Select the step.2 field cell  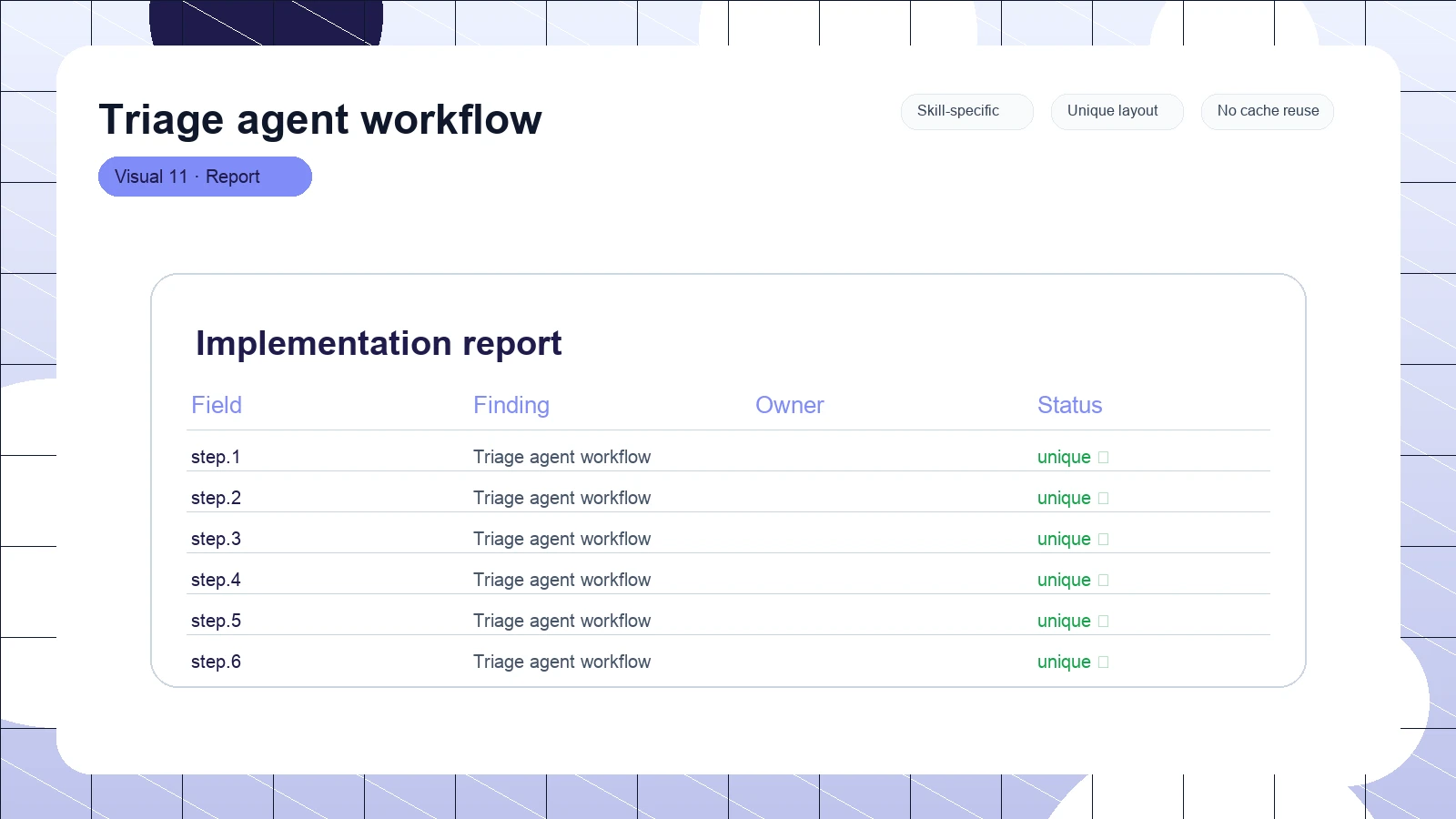[216, 498]
